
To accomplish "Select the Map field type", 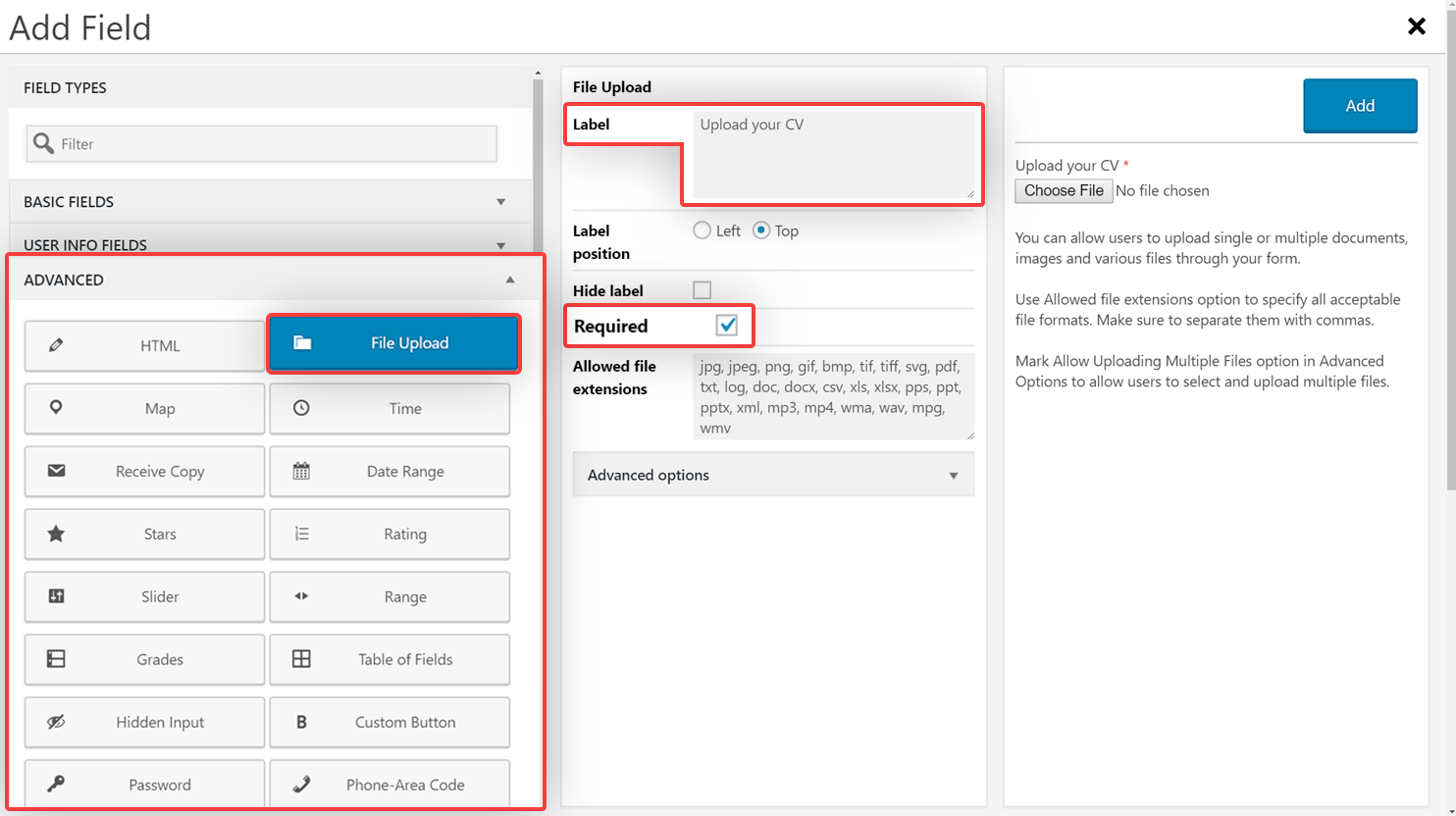I will click(144, 408).
